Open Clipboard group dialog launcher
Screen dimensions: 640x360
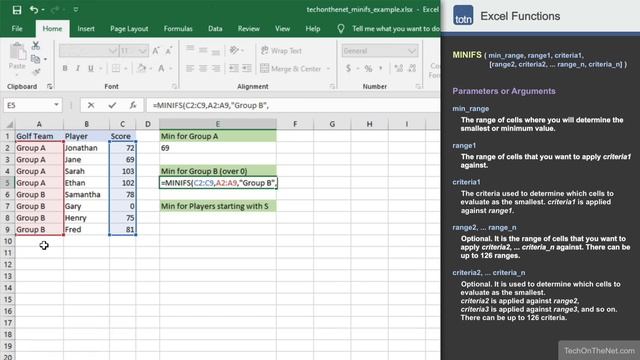[x=50, y=87]
